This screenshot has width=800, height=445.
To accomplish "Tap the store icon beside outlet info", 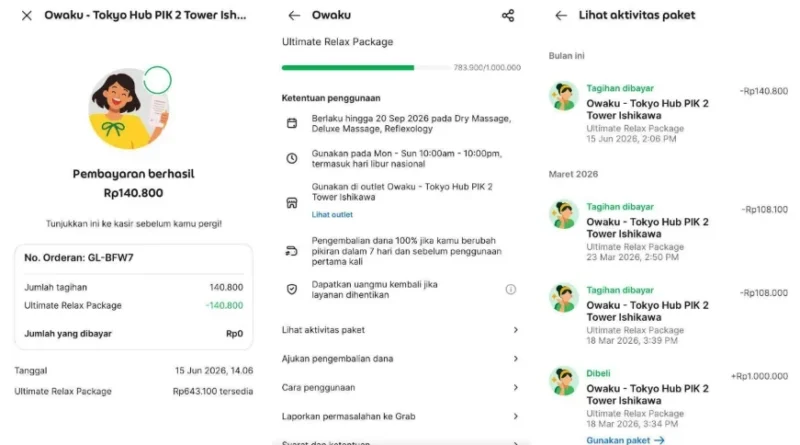I will tap(292, 203).
